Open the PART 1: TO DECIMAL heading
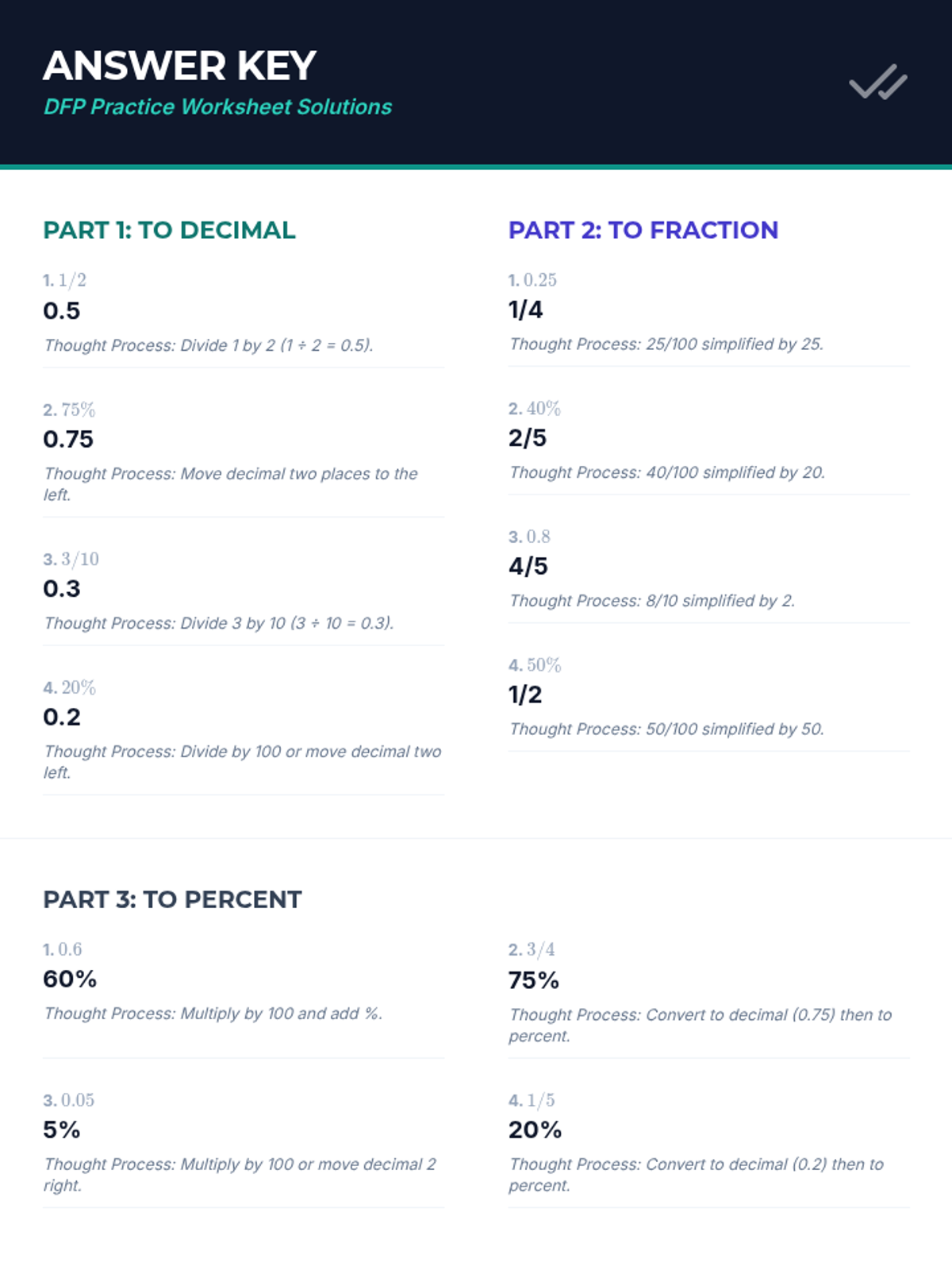 pos(169,230)
